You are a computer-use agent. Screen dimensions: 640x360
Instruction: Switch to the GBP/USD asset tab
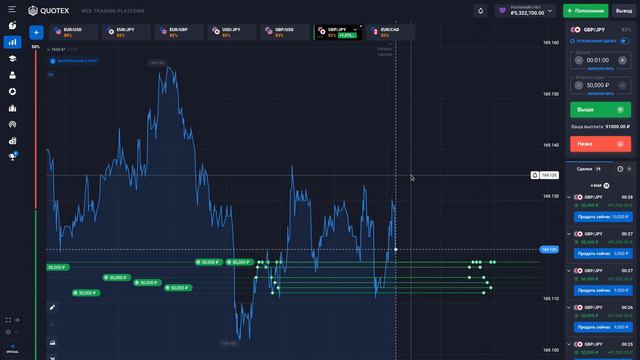(284, 32)
